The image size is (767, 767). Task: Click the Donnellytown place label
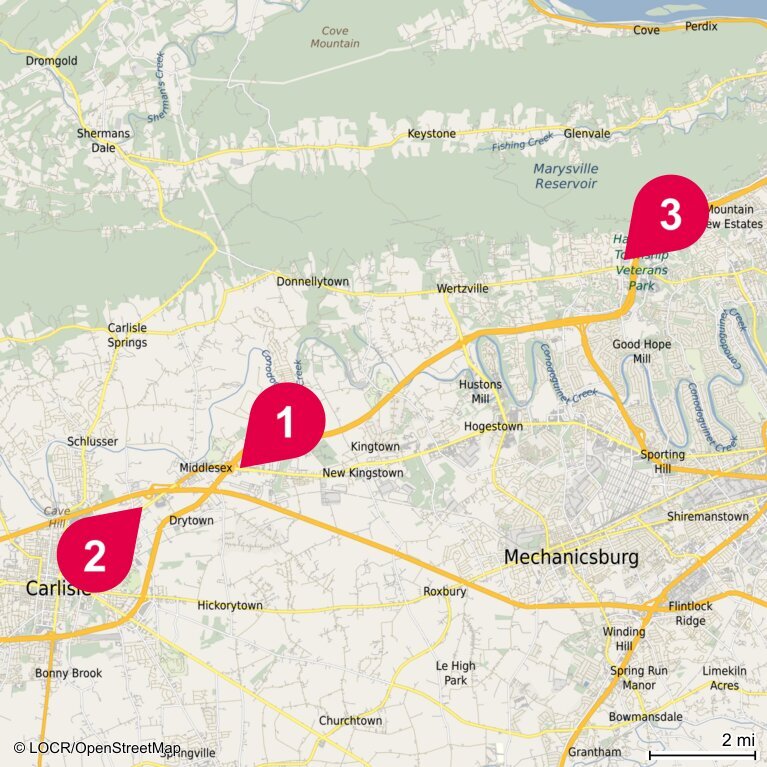pyautogui.click(x=313, y=282)
